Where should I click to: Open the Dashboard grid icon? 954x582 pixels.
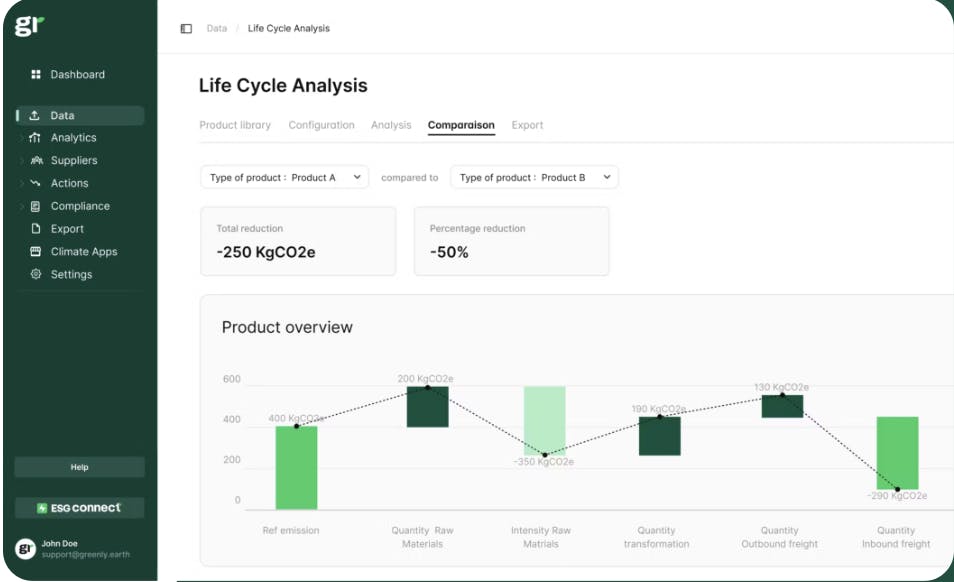[37, 74]
